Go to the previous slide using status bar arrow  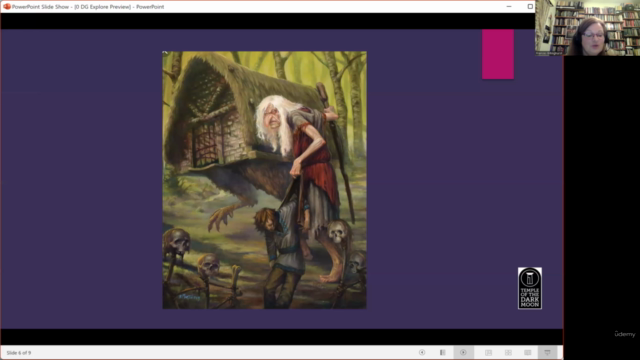422,353
